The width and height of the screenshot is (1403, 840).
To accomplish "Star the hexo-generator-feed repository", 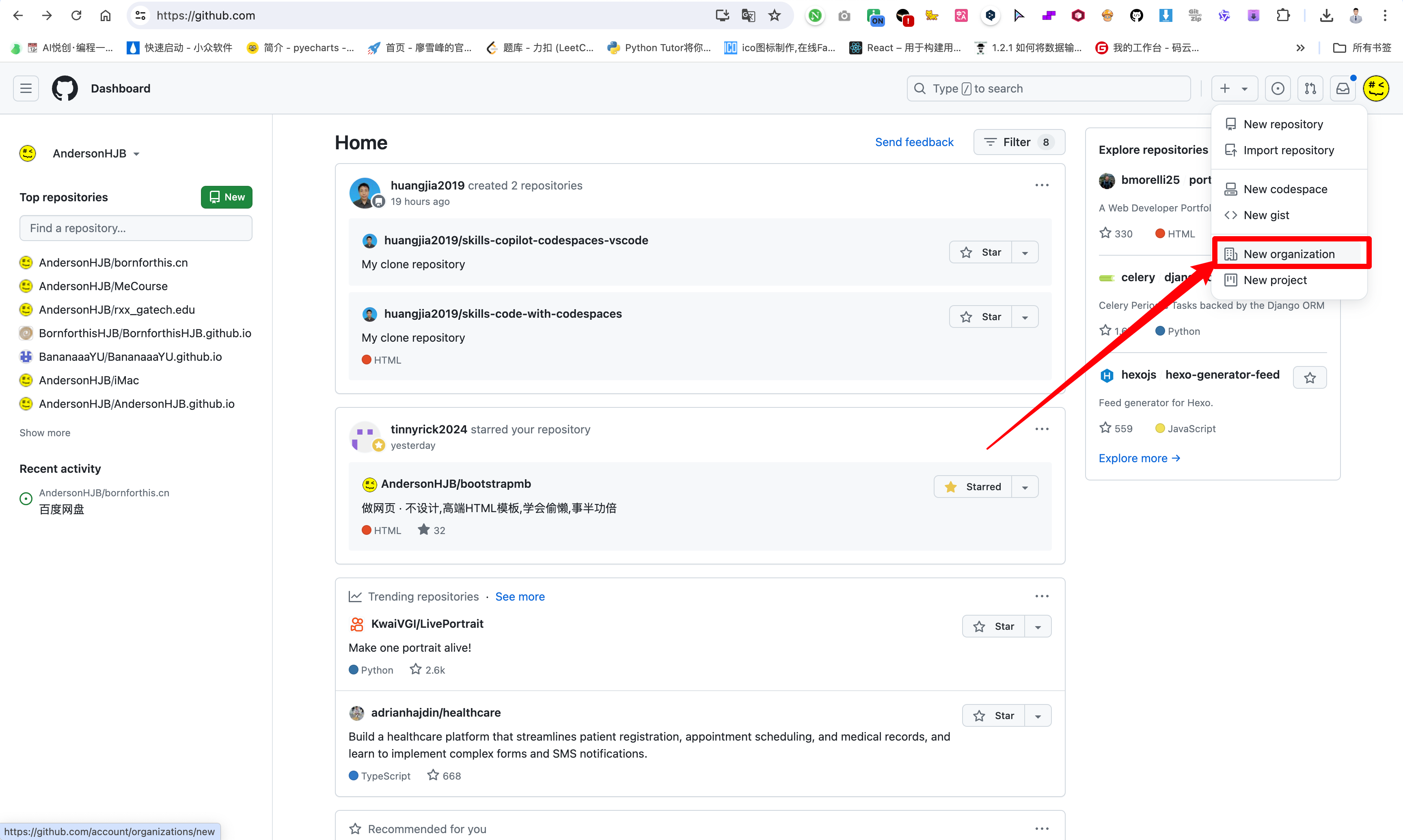I will (1310, 377).
